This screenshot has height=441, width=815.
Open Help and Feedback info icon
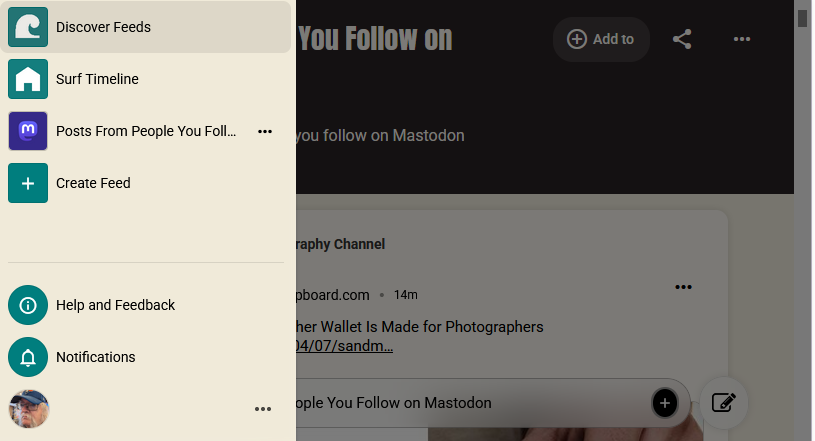click(x=28, y=305)
